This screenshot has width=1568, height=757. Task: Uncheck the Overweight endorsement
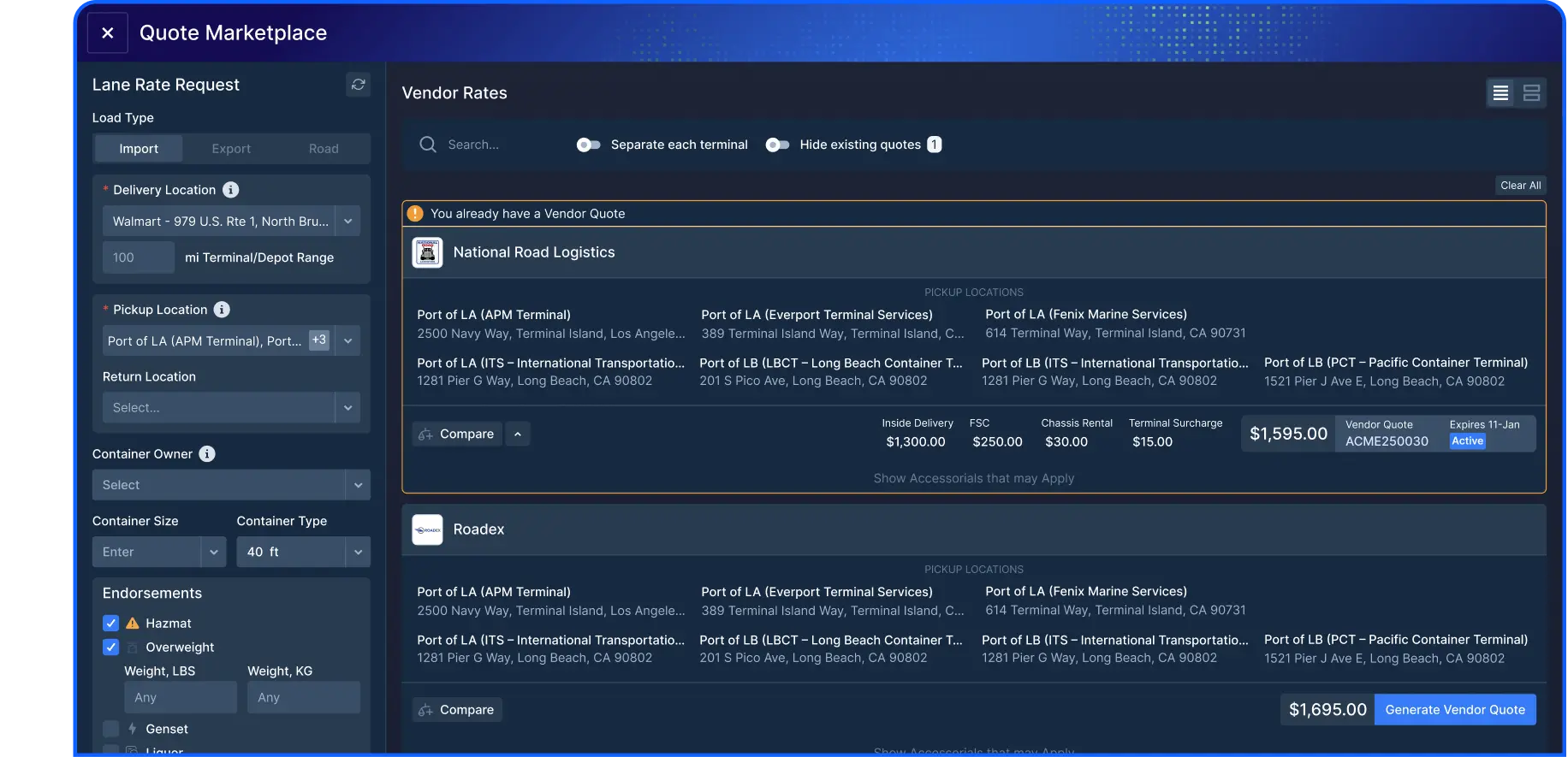click(x=110, y=647)
